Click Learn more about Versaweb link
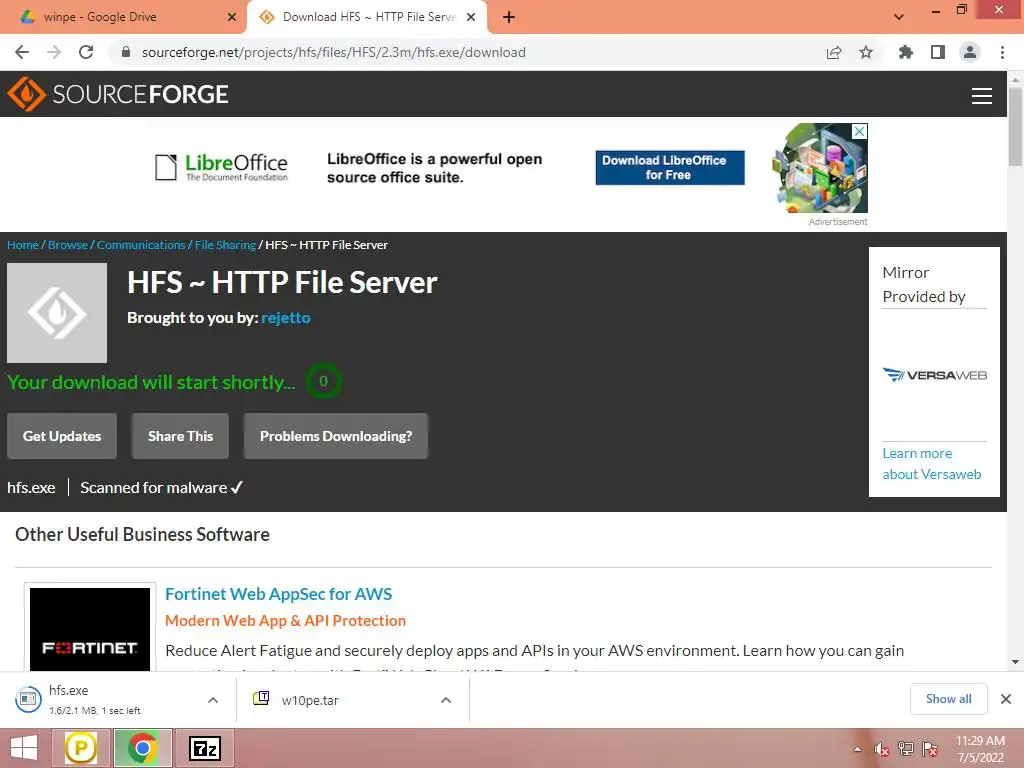 [931, 464]
